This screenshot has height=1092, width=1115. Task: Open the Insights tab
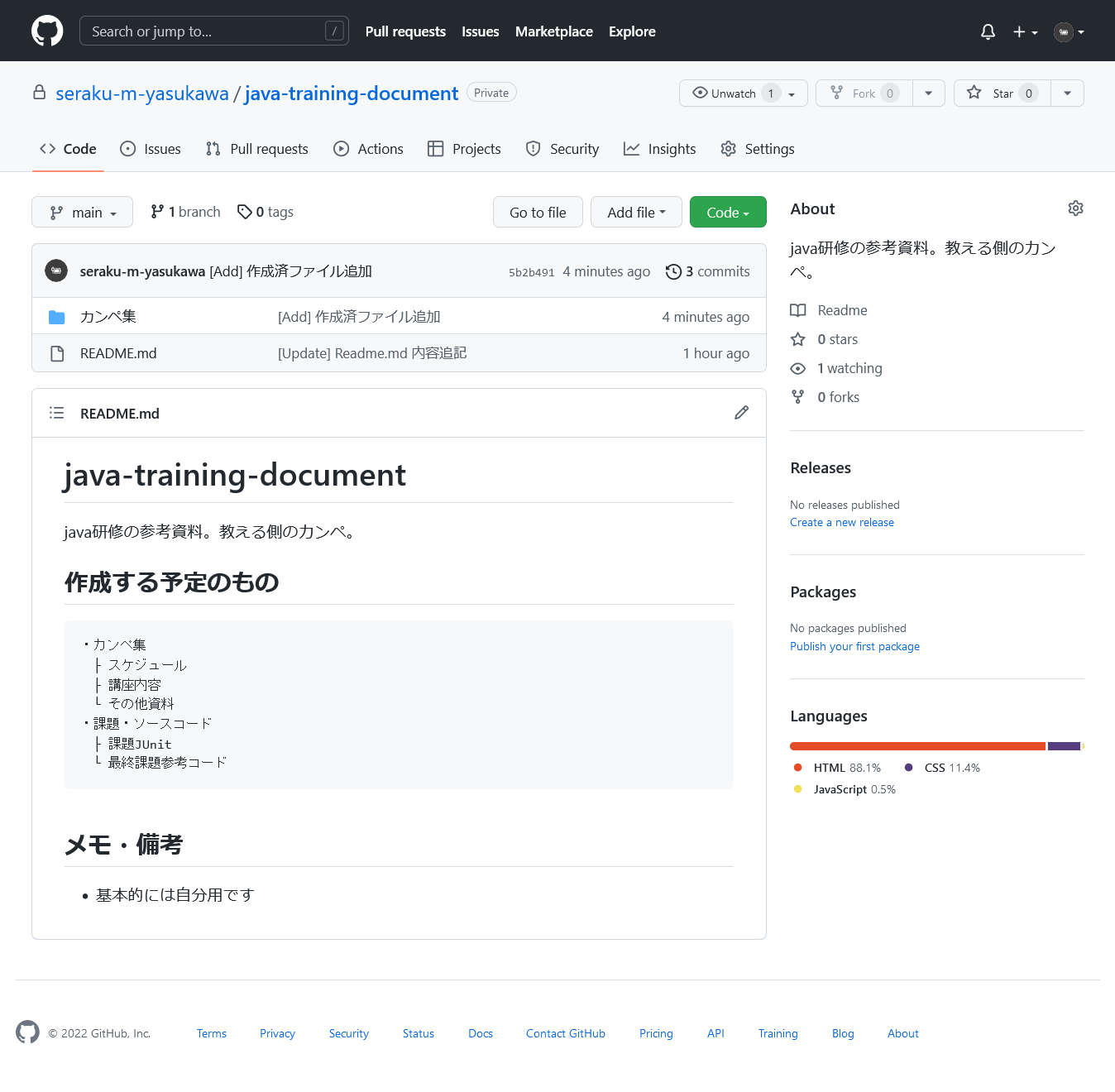tap(660, 149)
